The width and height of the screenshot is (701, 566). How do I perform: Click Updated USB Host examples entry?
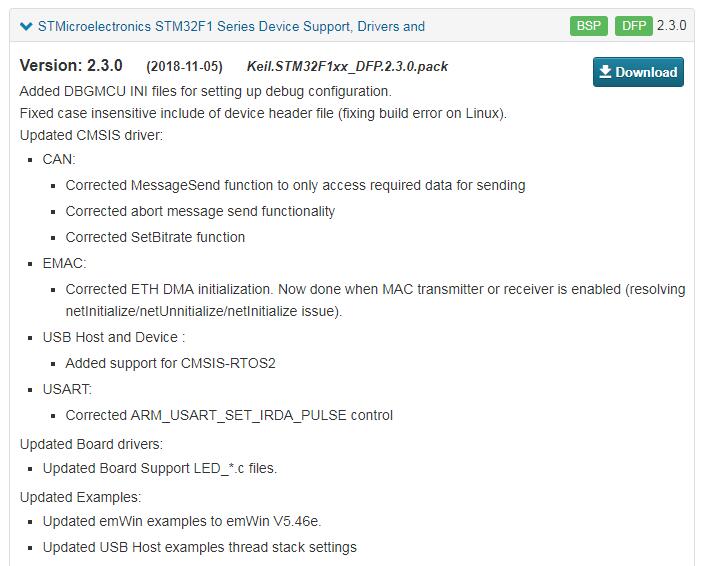coord(200,547)
